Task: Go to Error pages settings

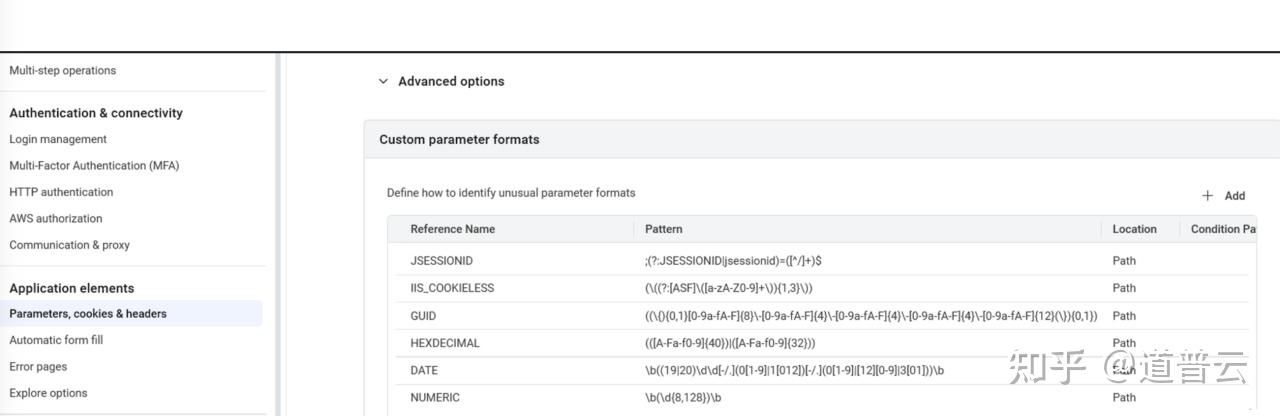Action: tap(38, 367)
